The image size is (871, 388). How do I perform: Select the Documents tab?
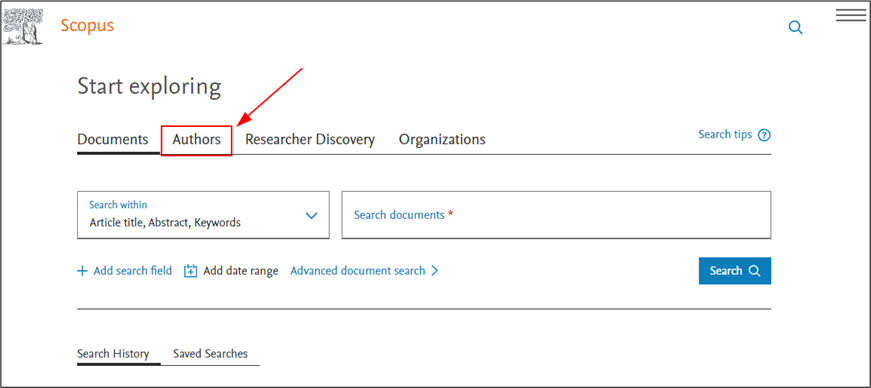pyautogui.click(x=113, y=139)
